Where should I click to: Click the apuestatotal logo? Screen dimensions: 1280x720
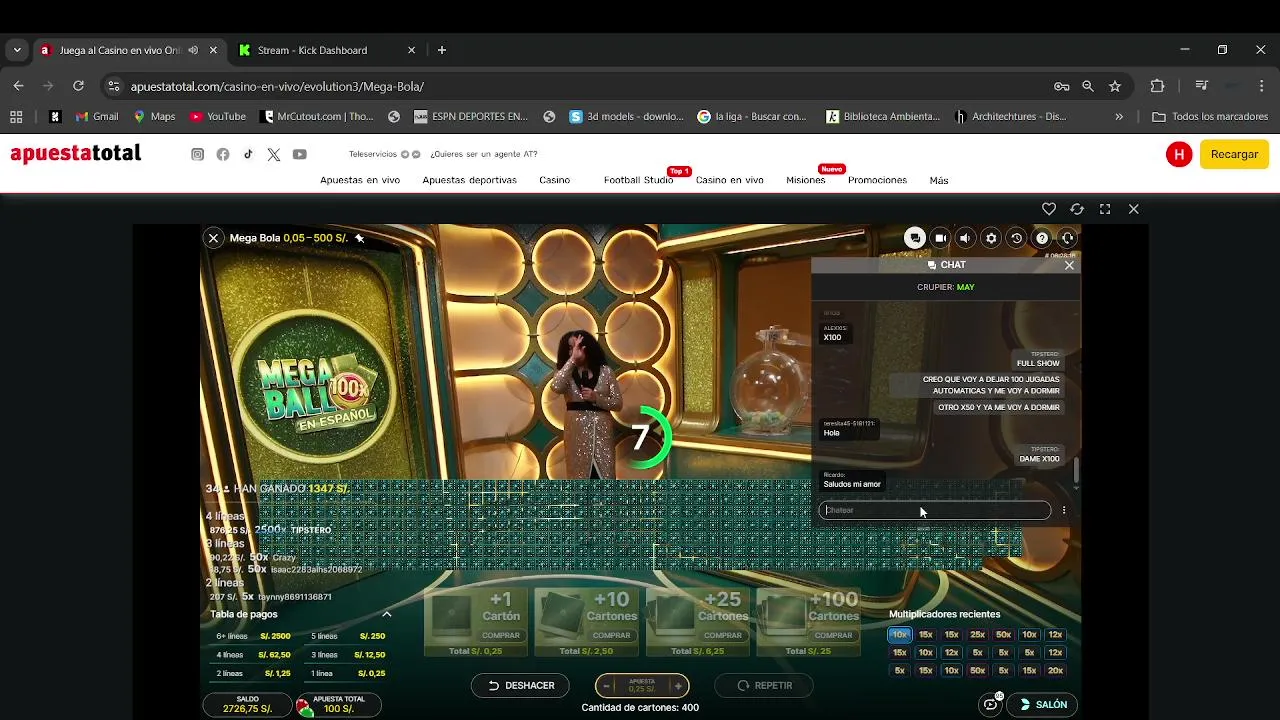[x=76, y=154]
